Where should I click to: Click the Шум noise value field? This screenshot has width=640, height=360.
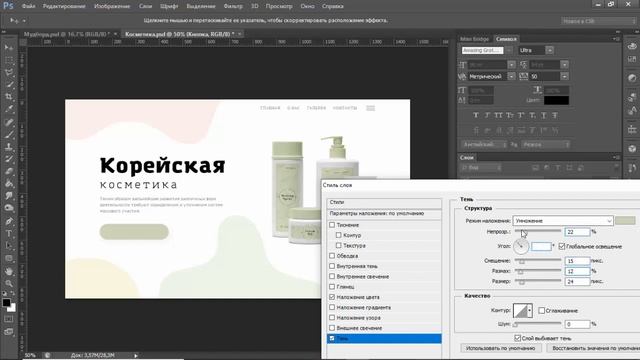coord(577,324)
